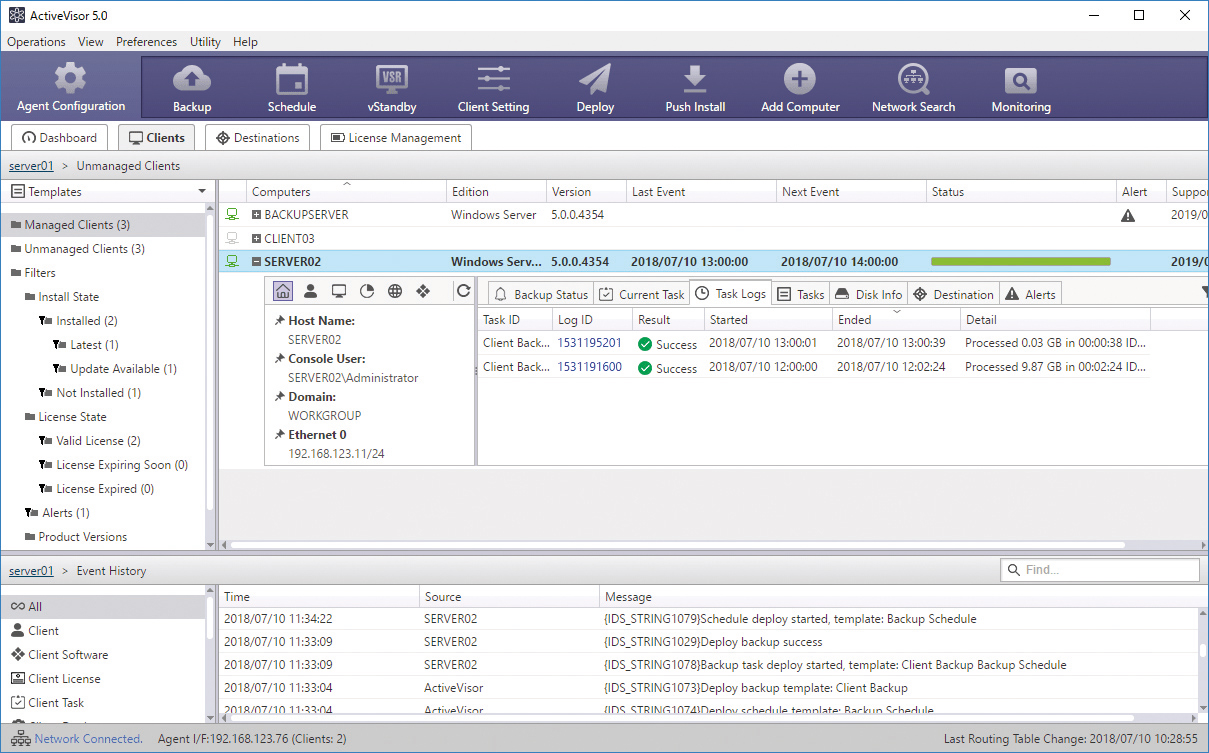Apply the License Expiring Soon (0) filter
Screen dimensions: 1209x753
click(113, 465)
